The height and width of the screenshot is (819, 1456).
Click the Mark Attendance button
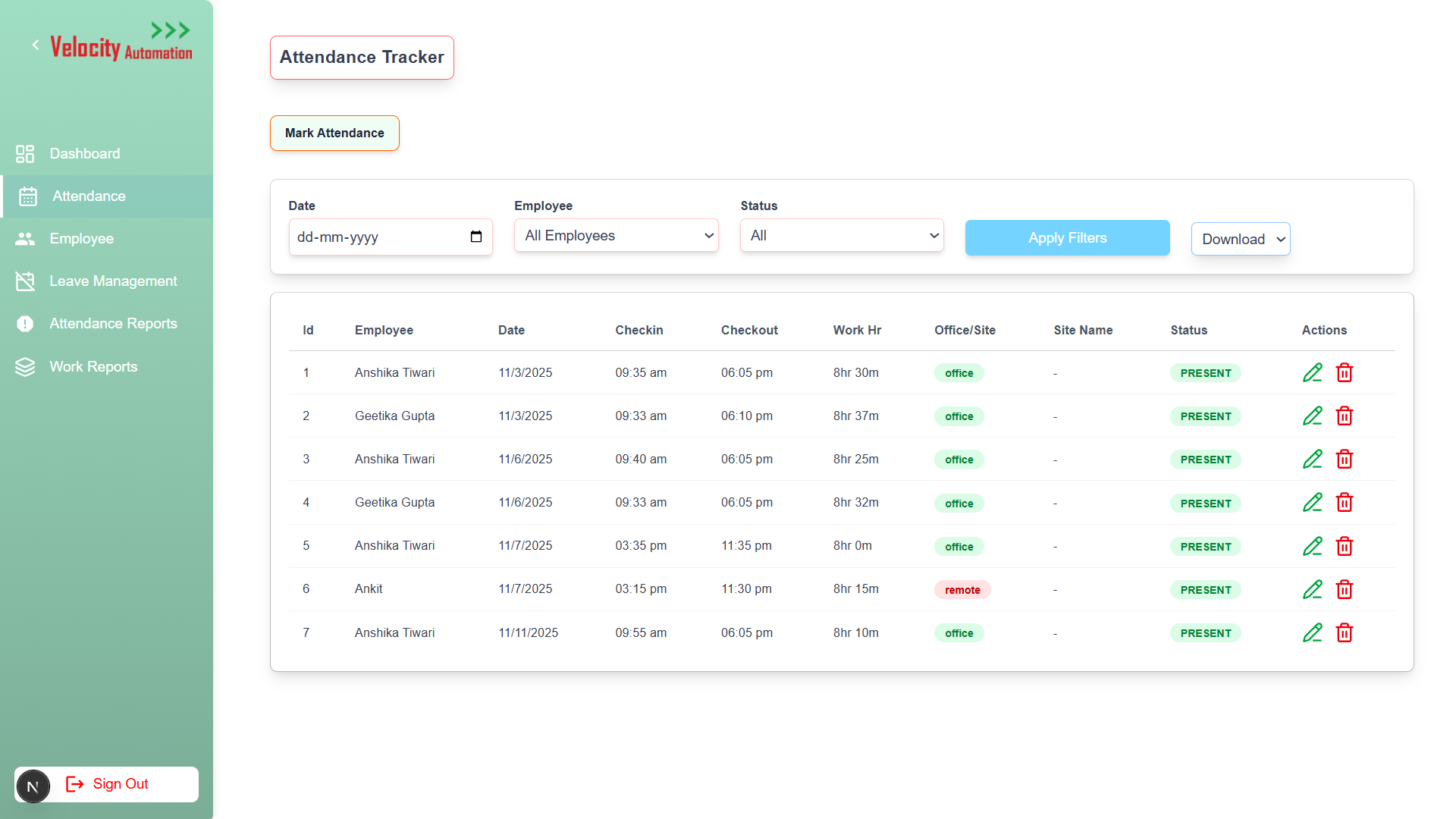click(334, 133)
